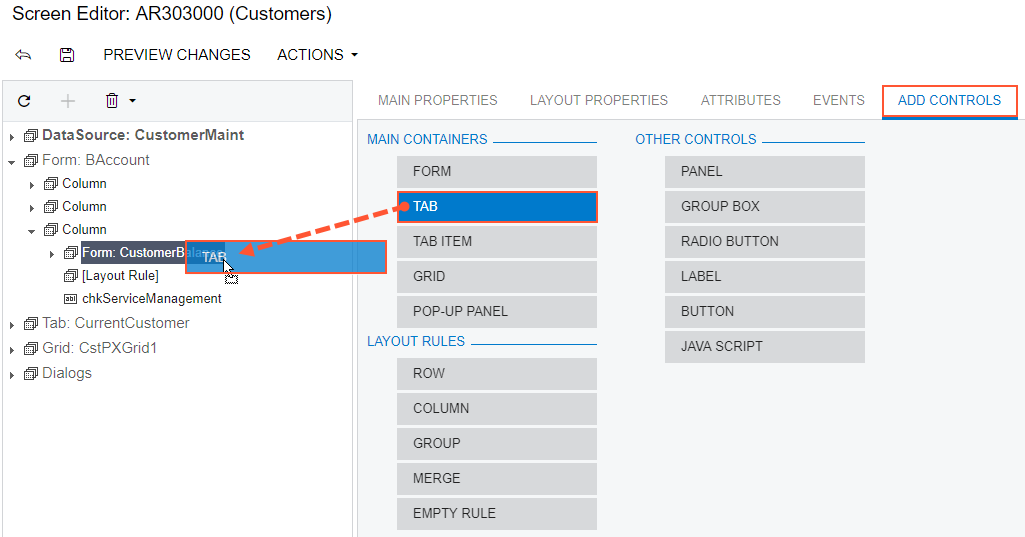
Task: Collapse the Form: BAccount tree node
Action: tap(12, 161)
